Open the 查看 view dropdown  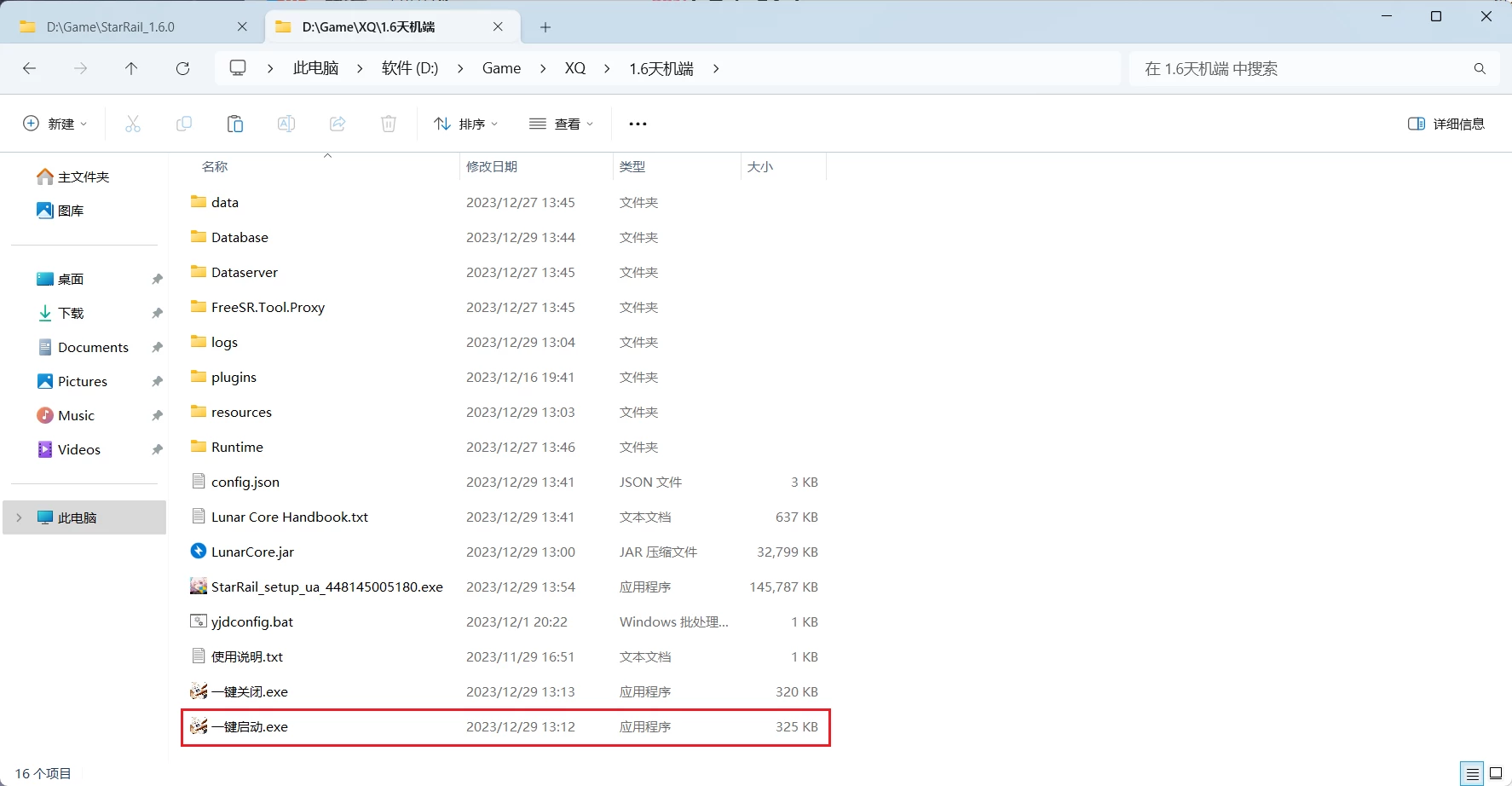pos(562,124)
